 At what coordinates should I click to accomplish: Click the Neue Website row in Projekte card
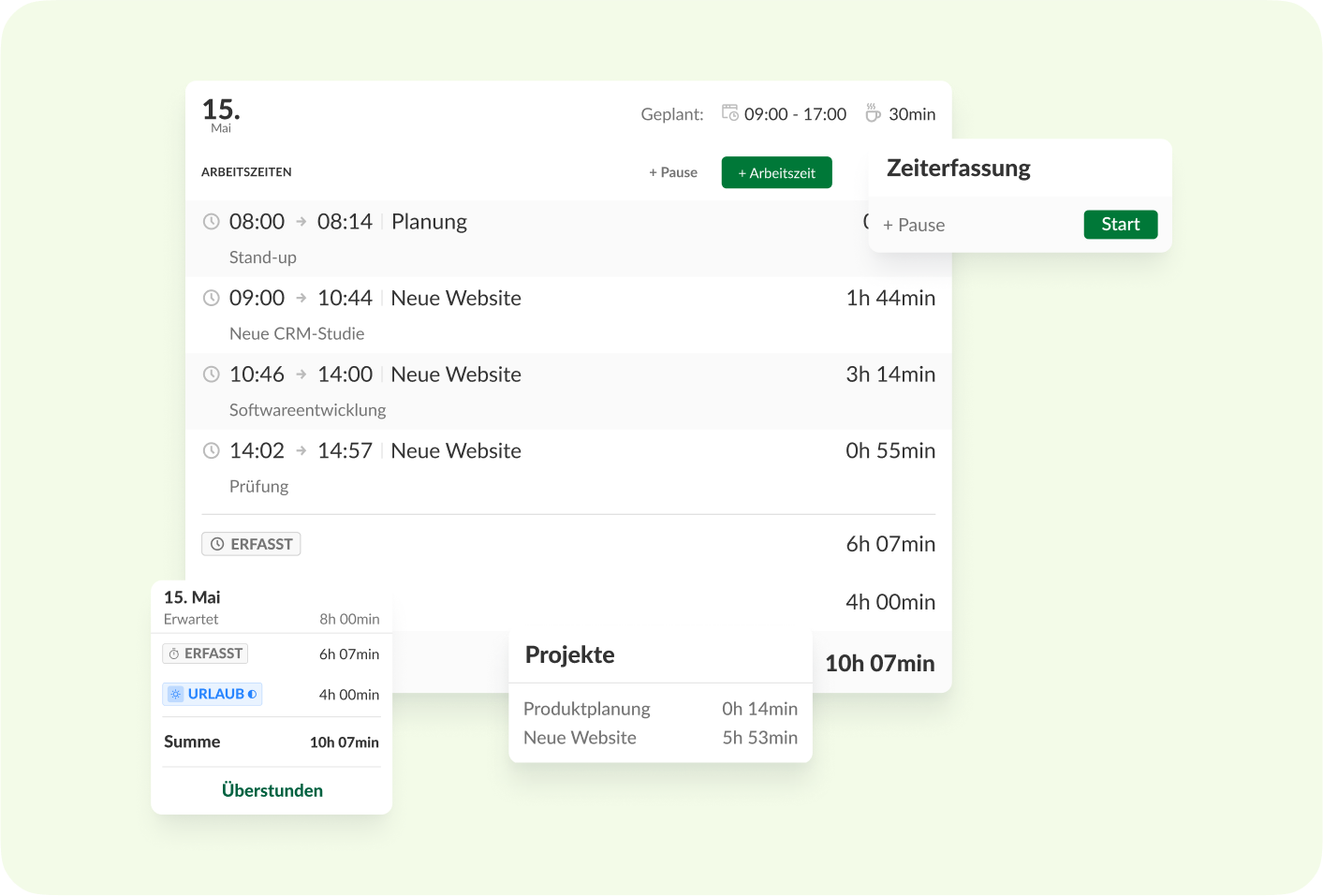coord(660,738)
